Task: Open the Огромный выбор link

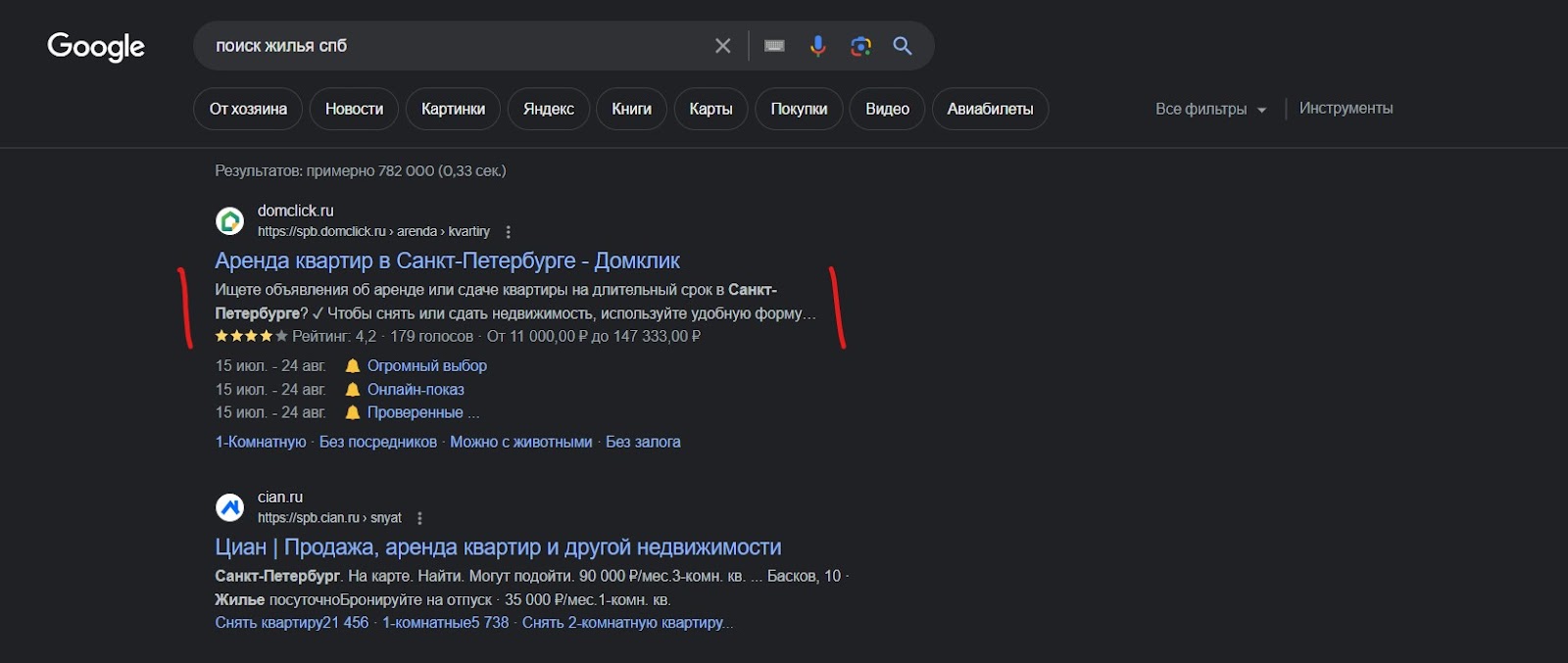Action: point(426,365)
